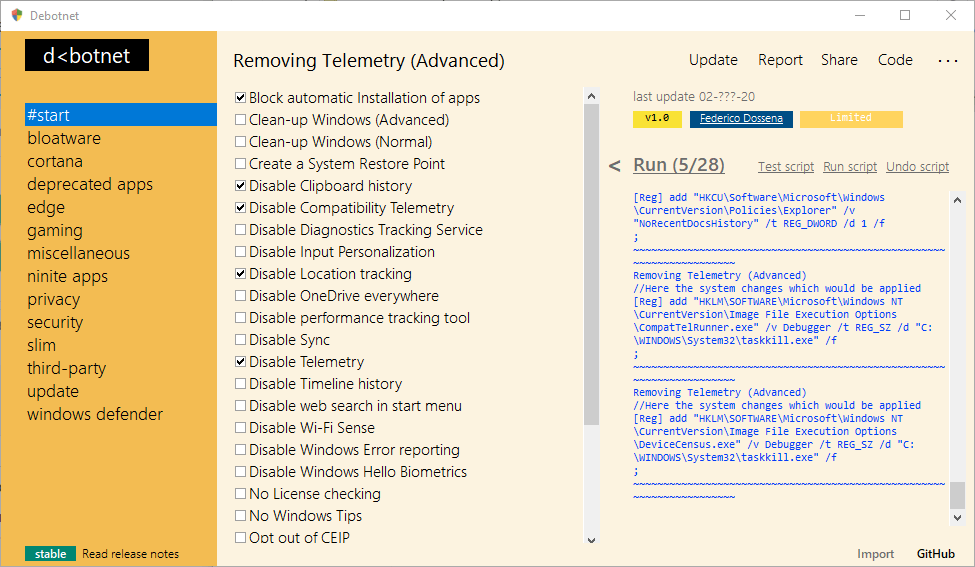
Task: Uncheck Disable Clipboard history
Action: coord(240,186)
